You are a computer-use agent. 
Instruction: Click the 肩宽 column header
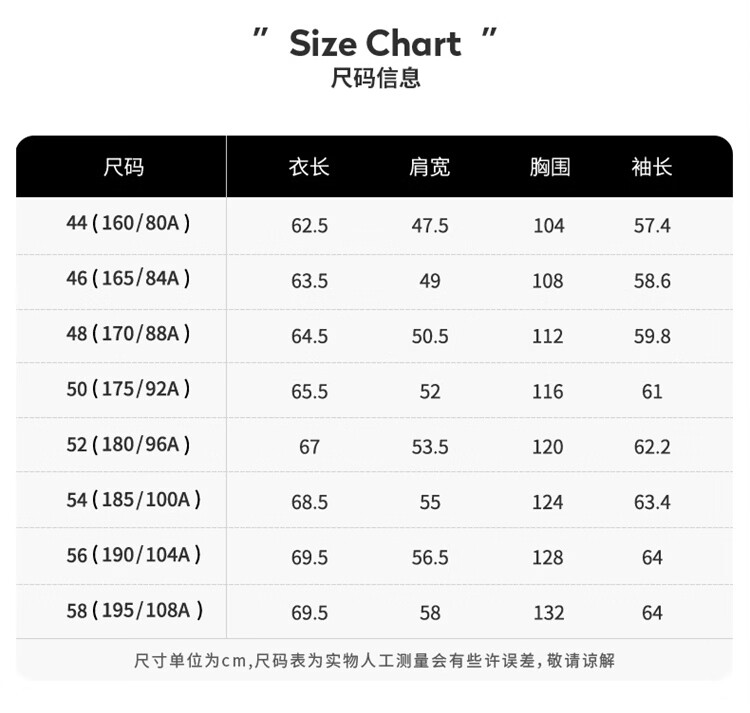tap(430, 167)
